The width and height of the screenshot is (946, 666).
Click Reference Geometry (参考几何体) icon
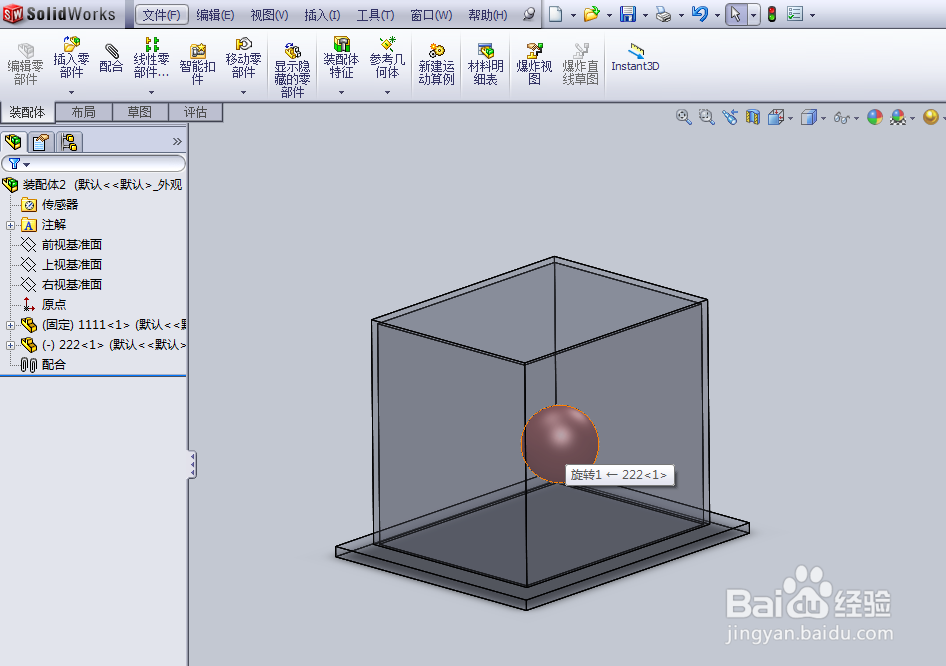click(x=387, y=59)
